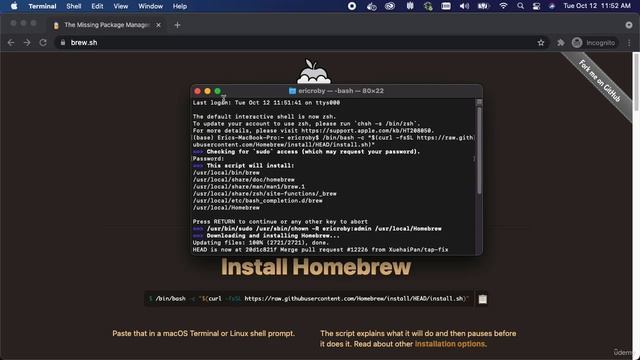Click the site lock icon

pyautogui.click(x=62, y=42)
